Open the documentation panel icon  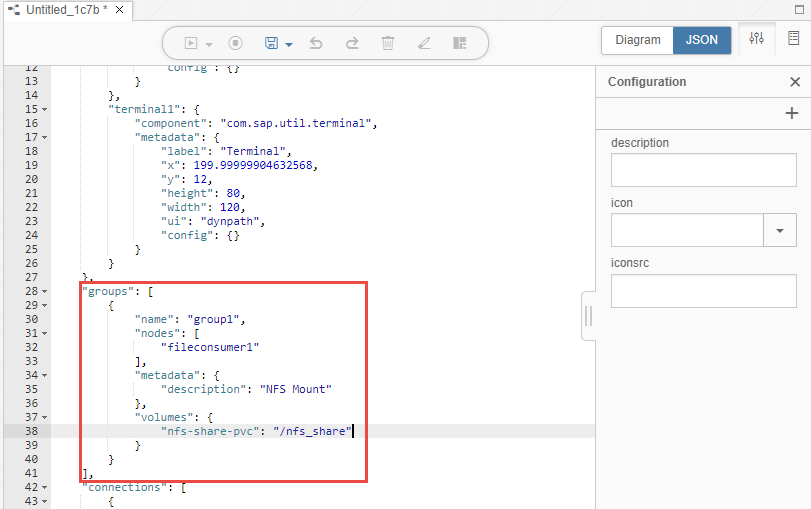794,40
